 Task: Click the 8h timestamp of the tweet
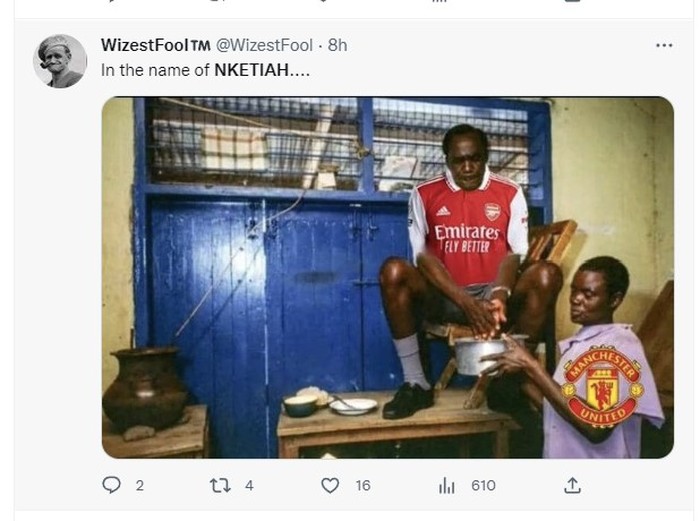[338, 45]
